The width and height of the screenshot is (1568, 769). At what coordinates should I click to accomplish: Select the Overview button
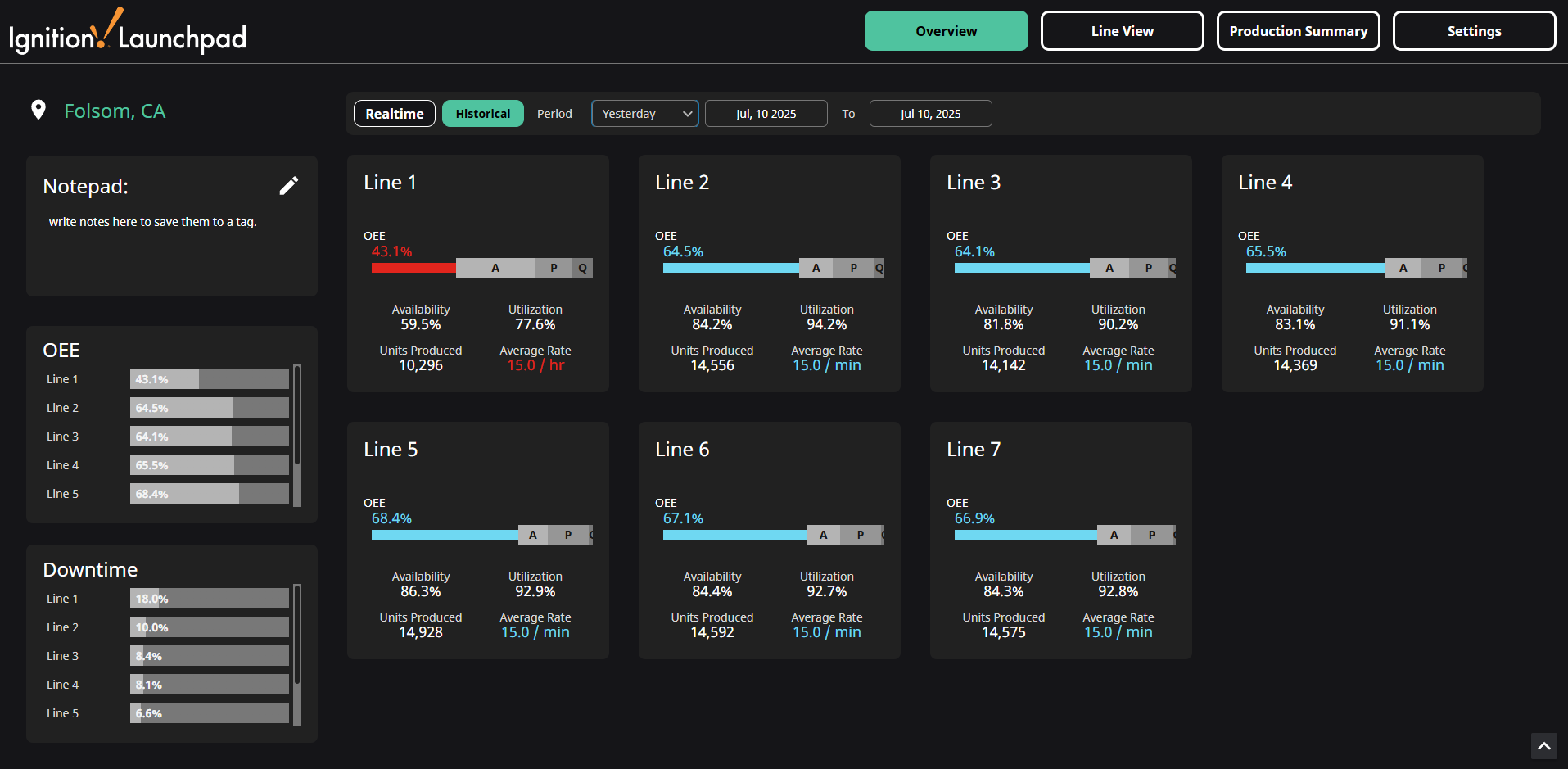coord(946,31)
